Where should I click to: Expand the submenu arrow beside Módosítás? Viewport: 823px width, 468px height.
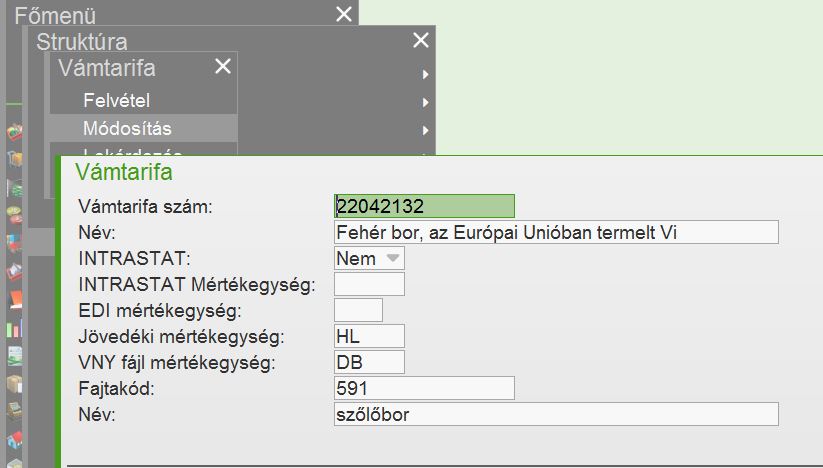point(425,129)
